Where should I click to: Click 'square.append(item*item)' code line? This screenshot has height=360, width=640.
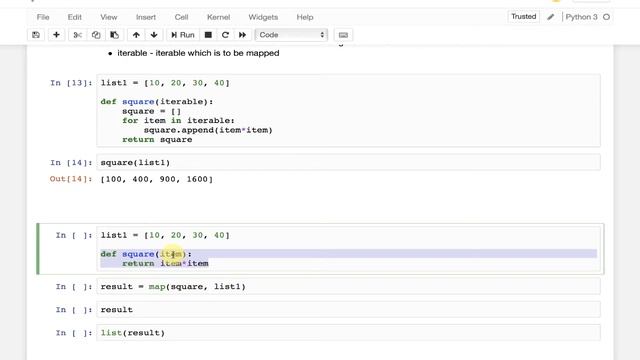(x=208, y=130)
